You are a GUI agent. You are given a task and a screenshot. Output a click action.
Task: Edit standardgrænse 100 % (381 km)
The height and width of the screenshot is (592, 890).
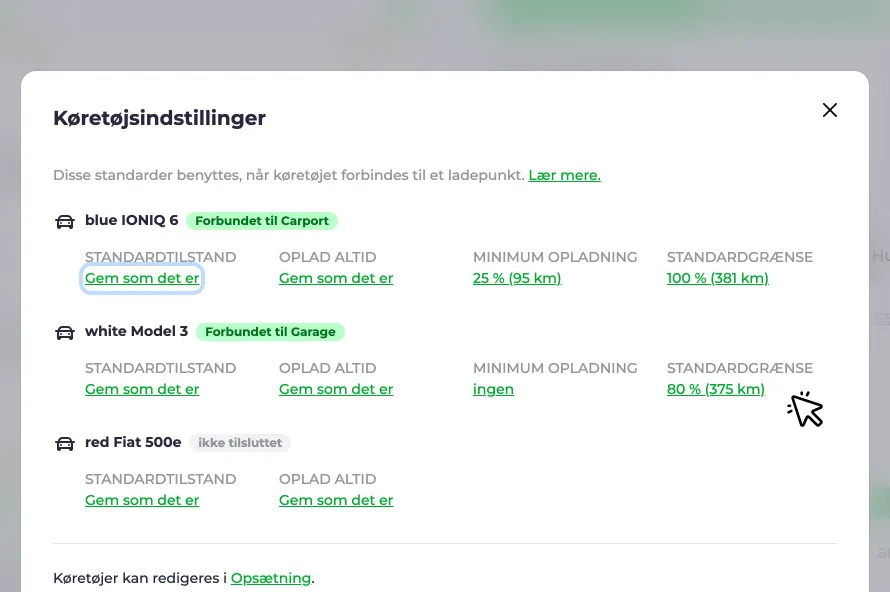click(718, 278)
